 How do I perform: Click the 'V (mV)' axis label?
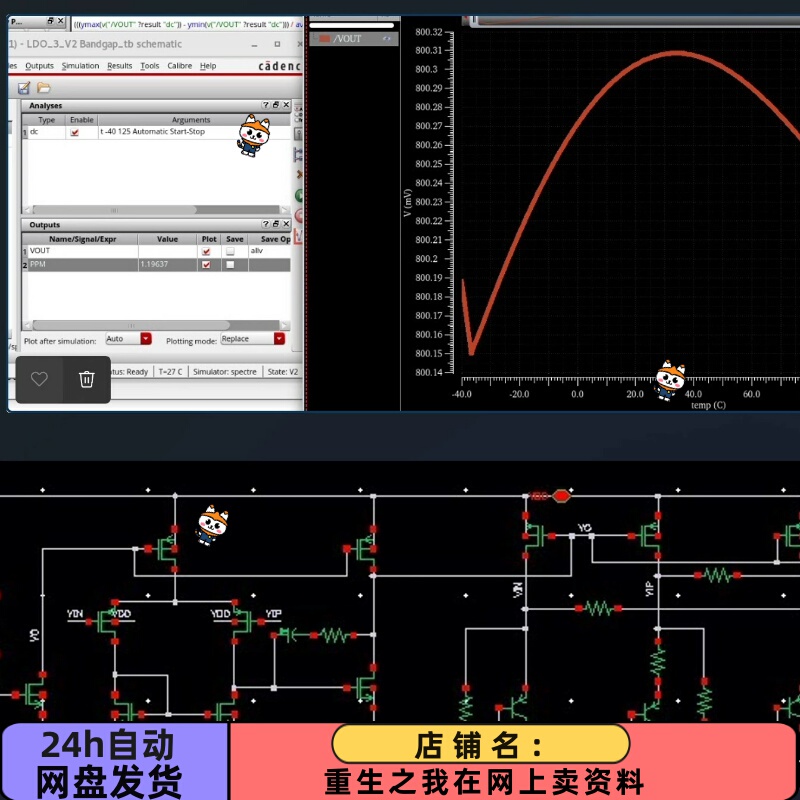pos(407,203)
